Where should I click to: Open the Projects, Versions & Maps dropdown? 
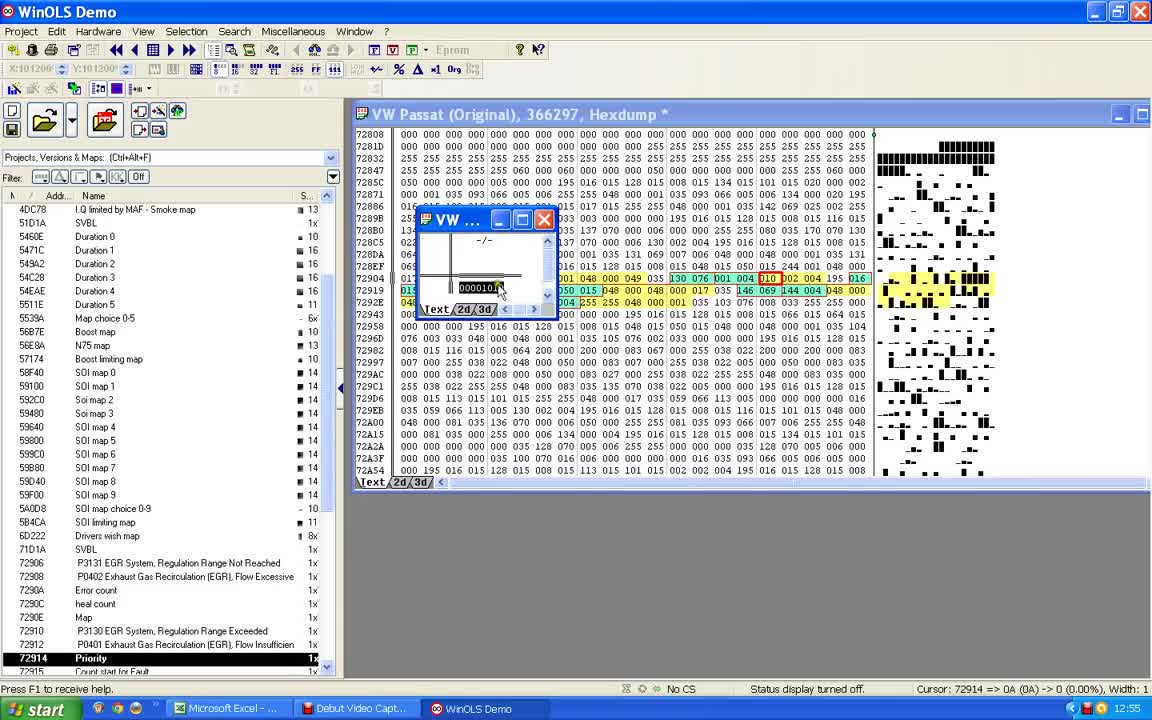pos(330,158)
